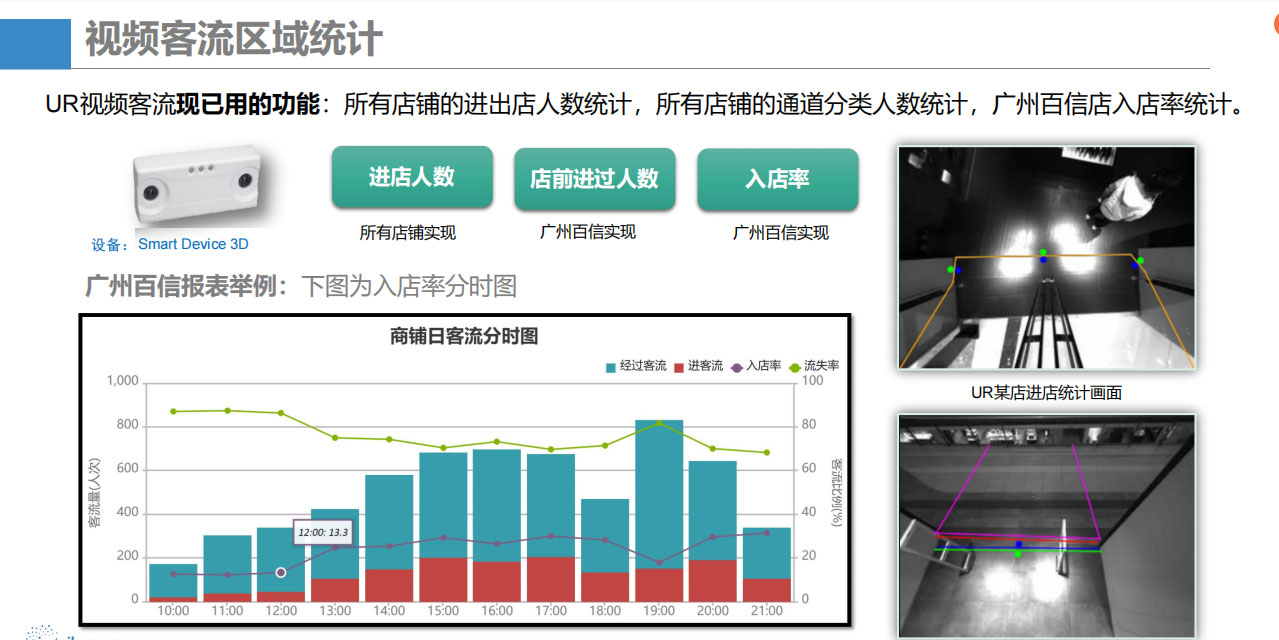The height and width of the screenshot is (640, 1279).
Task: Toggle the 进客流 legend series
Action: pos(698,366)
